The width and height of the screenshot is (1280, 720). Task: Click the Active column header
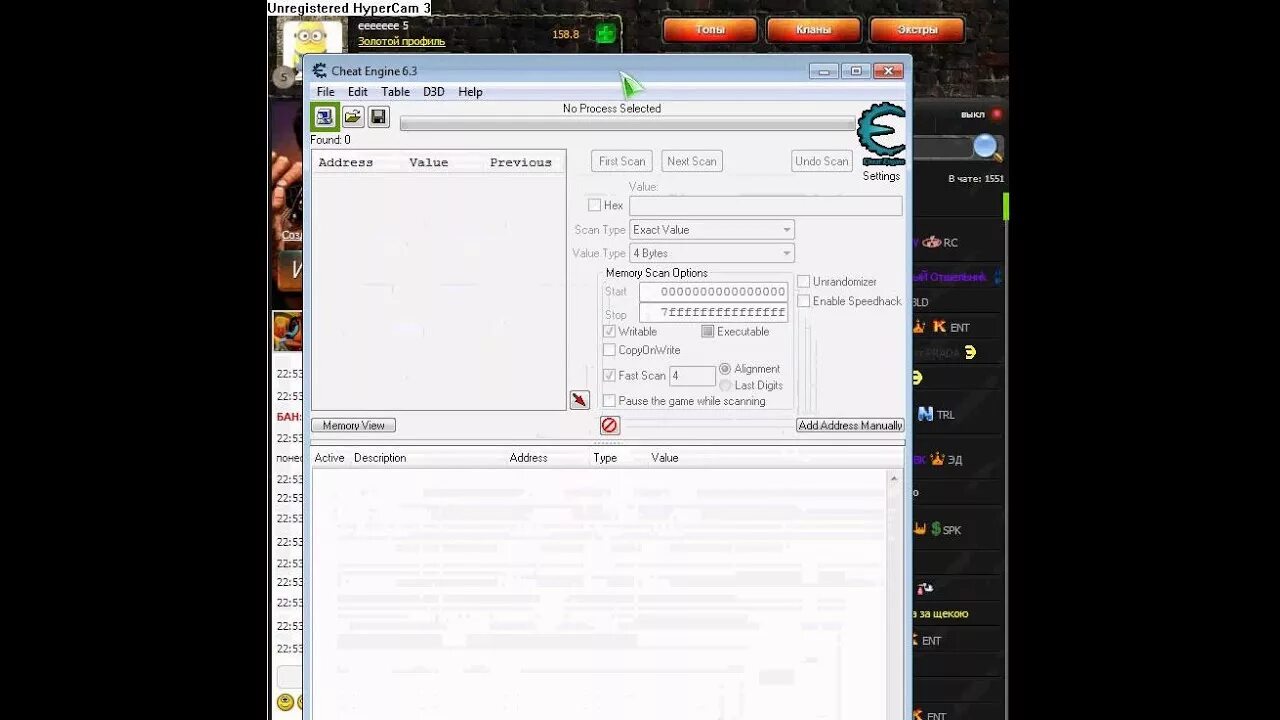(329, 458)
